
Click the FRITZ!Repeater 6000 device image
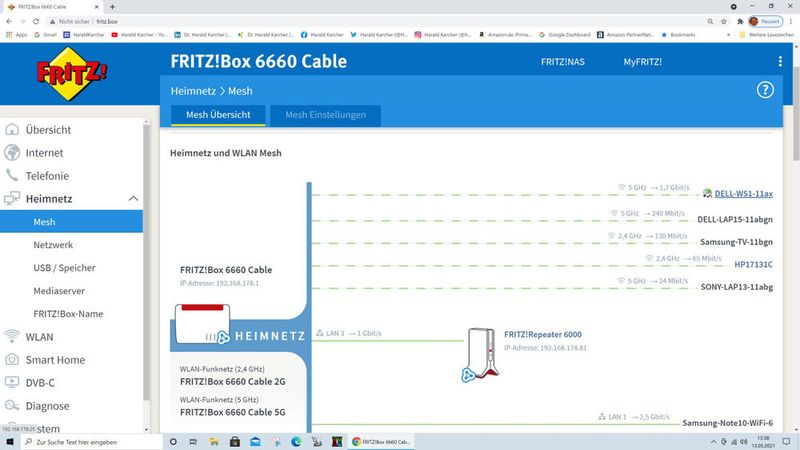pos(482,353)
